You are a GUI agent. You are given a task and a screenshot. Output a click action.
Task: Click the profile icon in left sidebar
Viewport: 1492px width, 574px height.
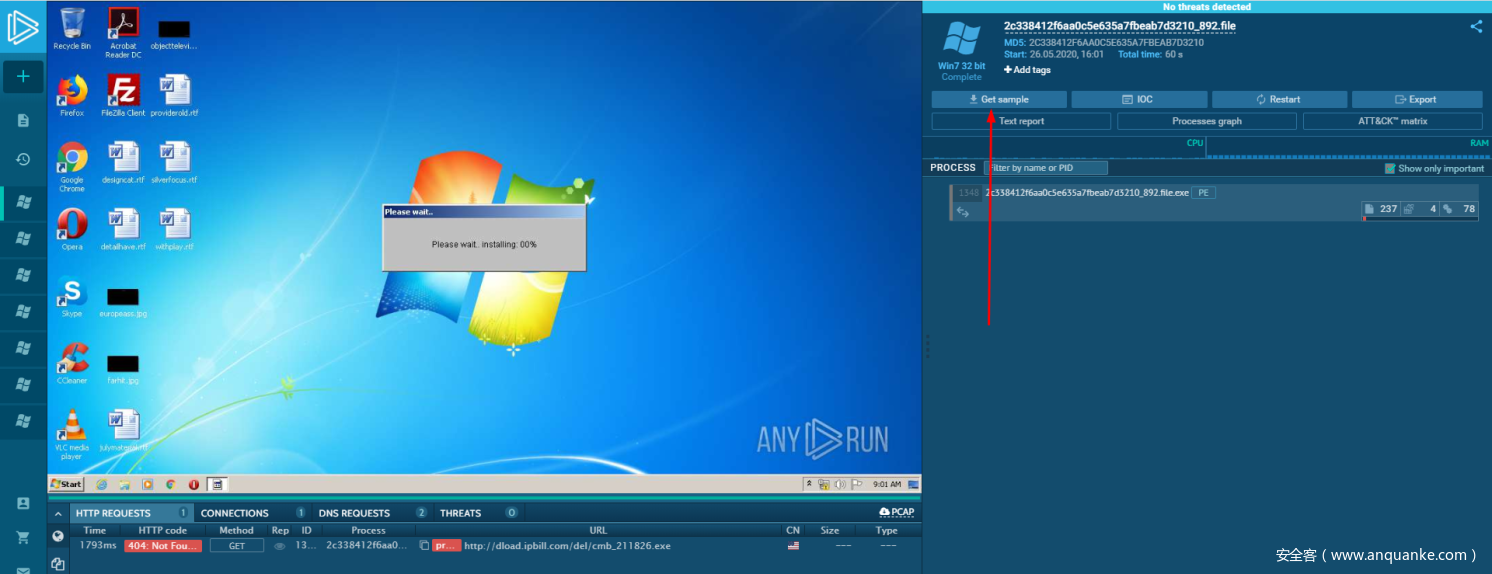(23, 503)
